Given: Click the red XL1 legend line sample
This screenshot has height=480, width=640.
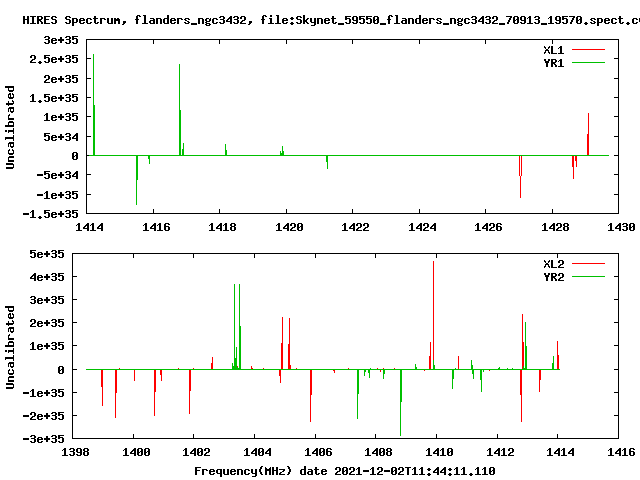Looking at the screenshot, I should pos(588,50).
